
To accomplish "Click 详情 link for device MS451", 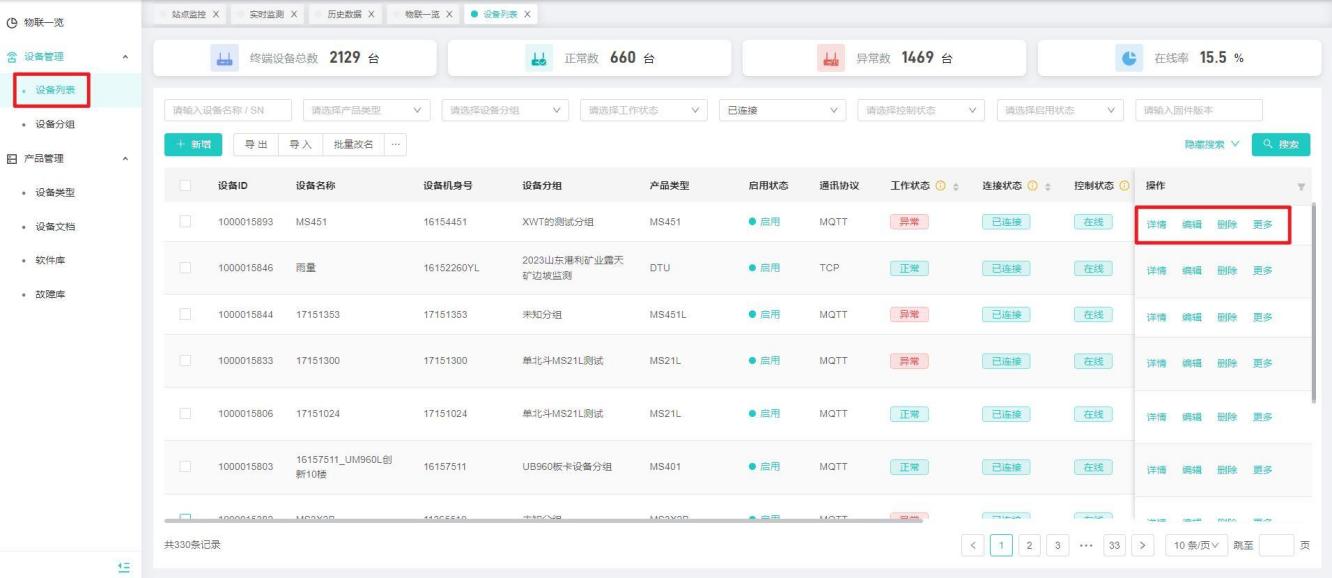I will [x=1155, y=224].
